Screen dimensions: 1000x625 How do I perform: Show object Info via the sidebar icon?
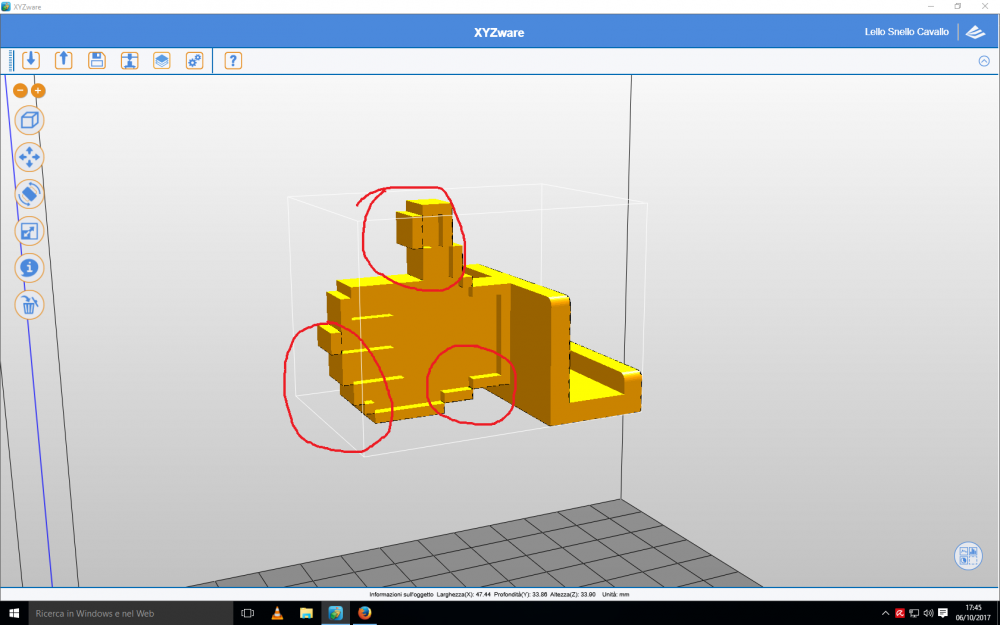(30, 268)
